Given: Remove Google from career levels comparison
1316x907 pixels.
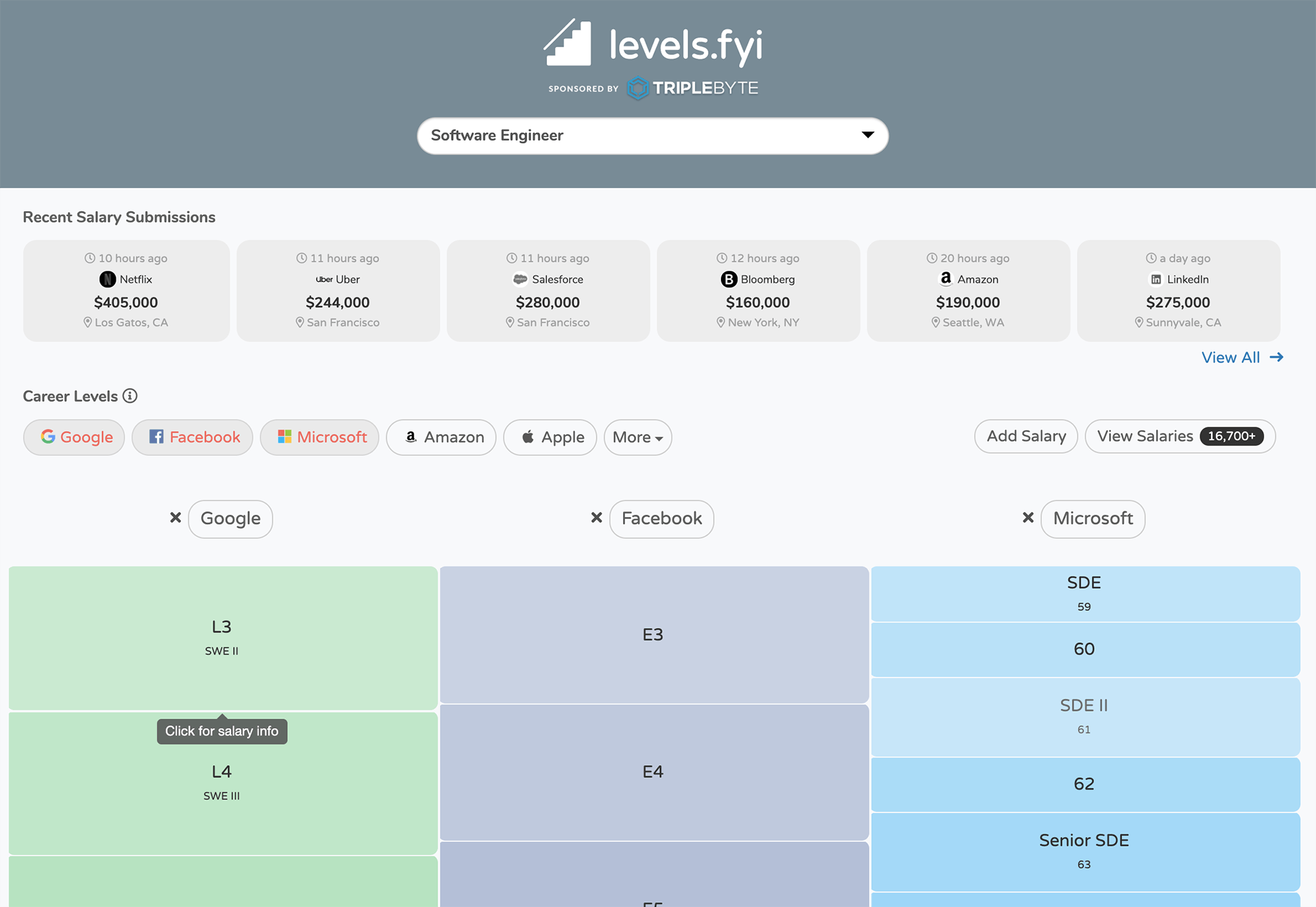Looking at the screenshot, I should (175, 518).
